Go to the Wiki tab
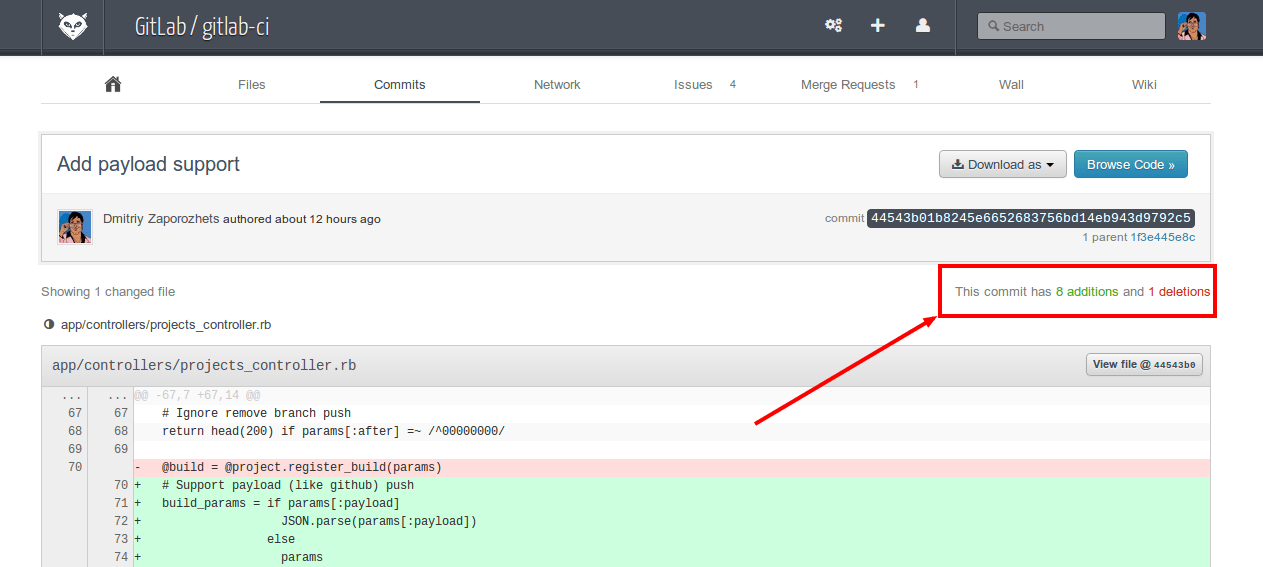The height and width of the screenshot is (567, 1263). 1144,85
